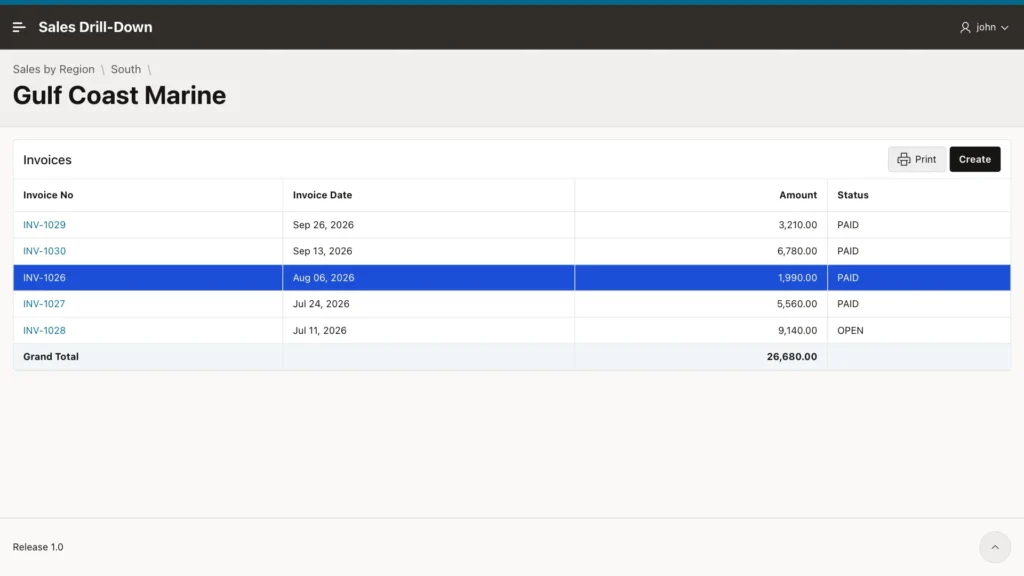Click the Gulf Coast Marine heading
1024x576 pixels.
(x=120, y=95)
